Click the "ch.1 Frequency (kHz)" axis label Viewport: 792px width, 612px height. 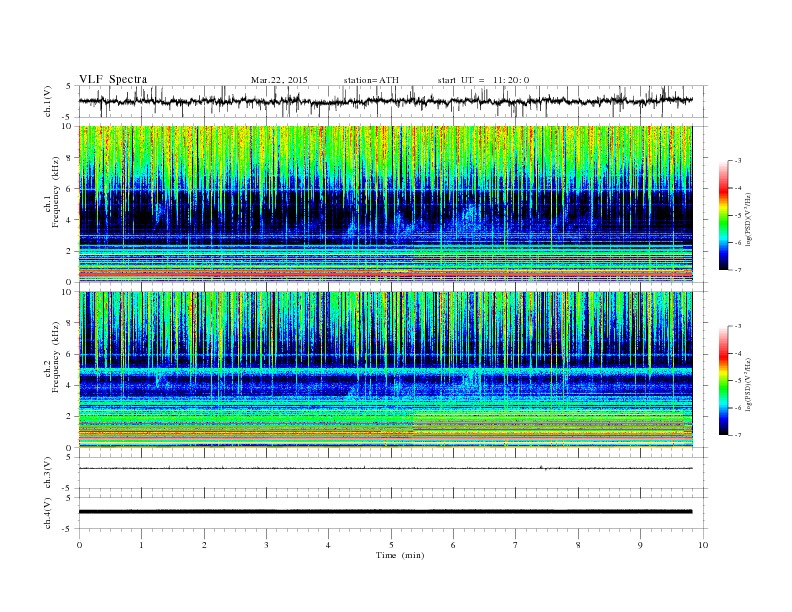(52, 192)
